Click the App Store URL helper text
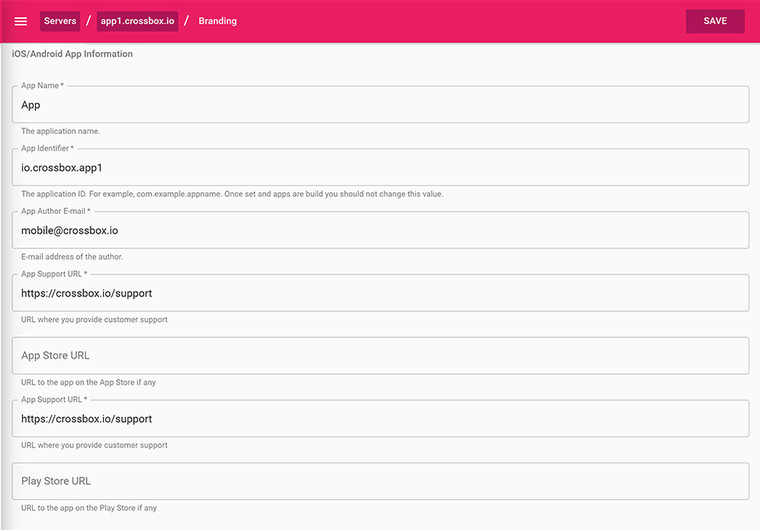Image resolution: width=760 pixels, height=530 pixels. [88, 382]
